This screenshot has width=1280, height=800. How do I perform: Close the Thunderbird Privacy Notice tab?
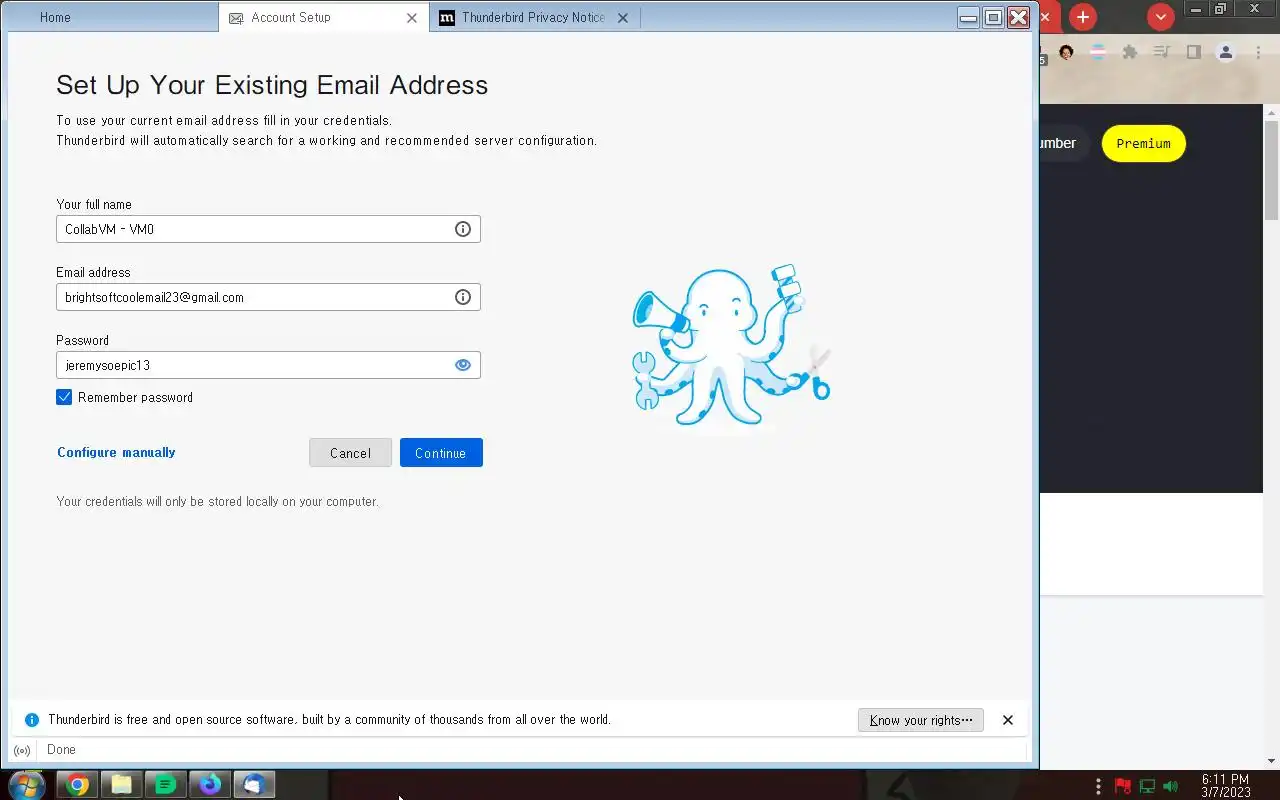click(x=623, y=18)
